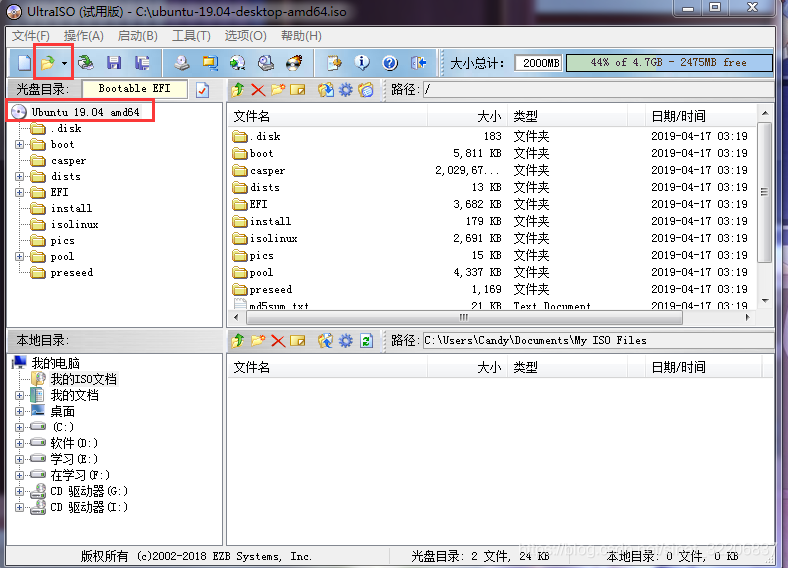Expand the EFI folder tree node
This screenshot has height=568, width=788.
19,193
